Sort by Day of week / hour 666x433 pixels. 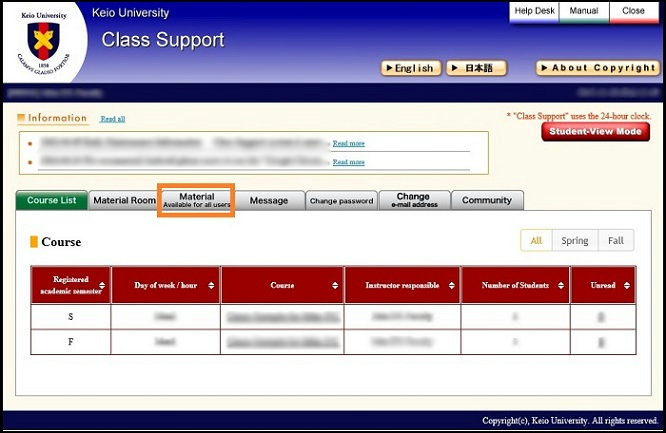click(211, 286)
